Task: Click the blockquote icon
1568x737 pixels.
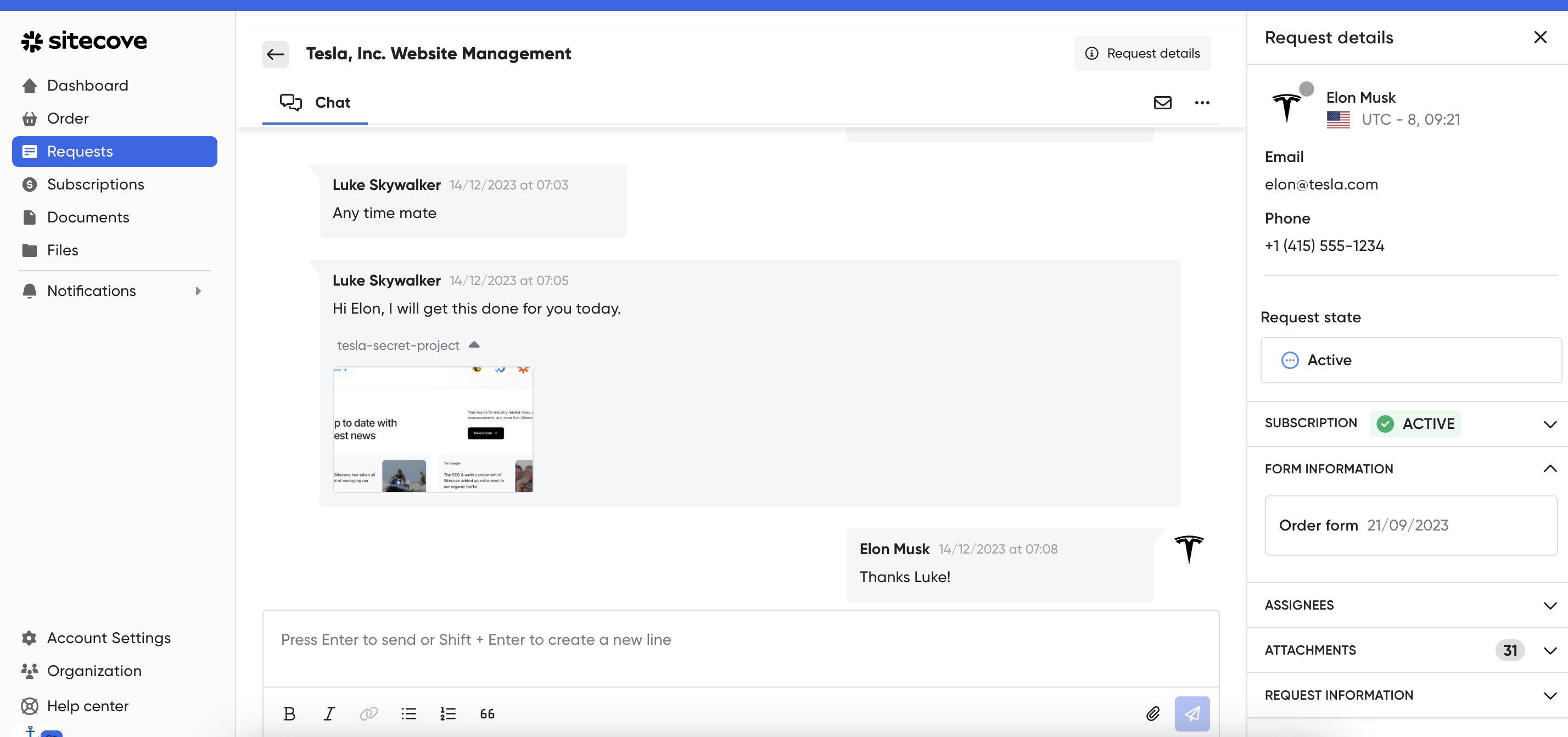Action: (487, 713)
